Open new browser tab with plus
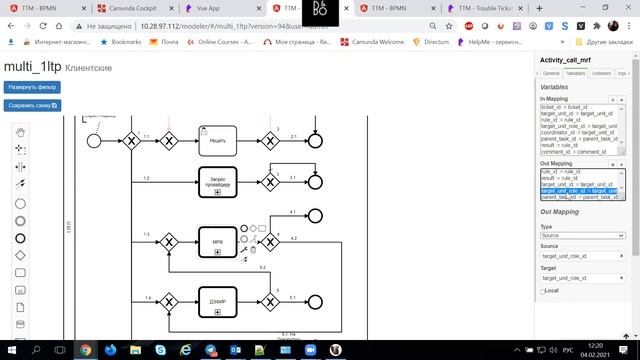Image resolution: width=640 pixels, height=360 pixels. (x=539, y=8)
